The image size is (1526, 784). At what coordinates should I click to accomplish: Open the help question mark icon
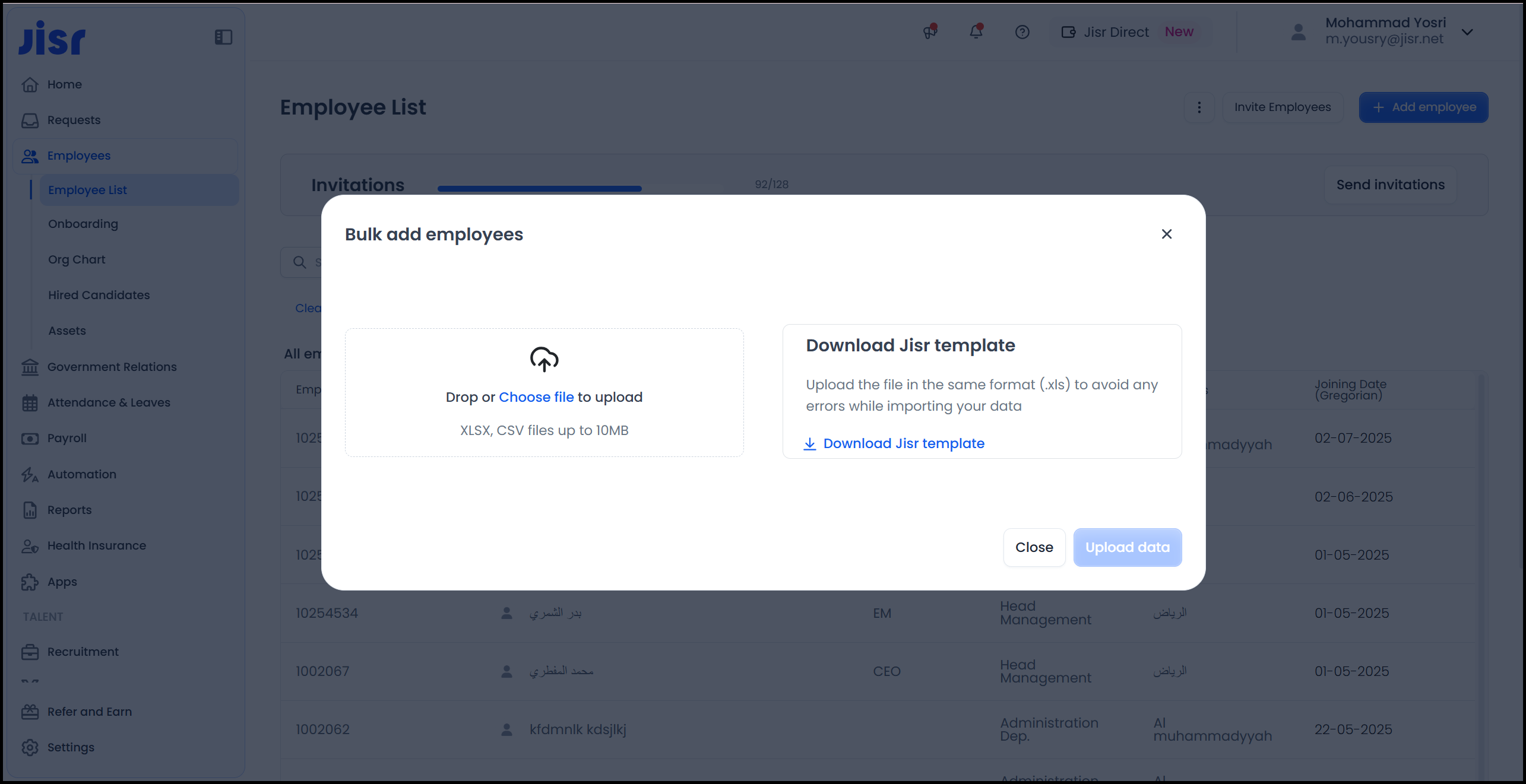(x=1022, y=32)
